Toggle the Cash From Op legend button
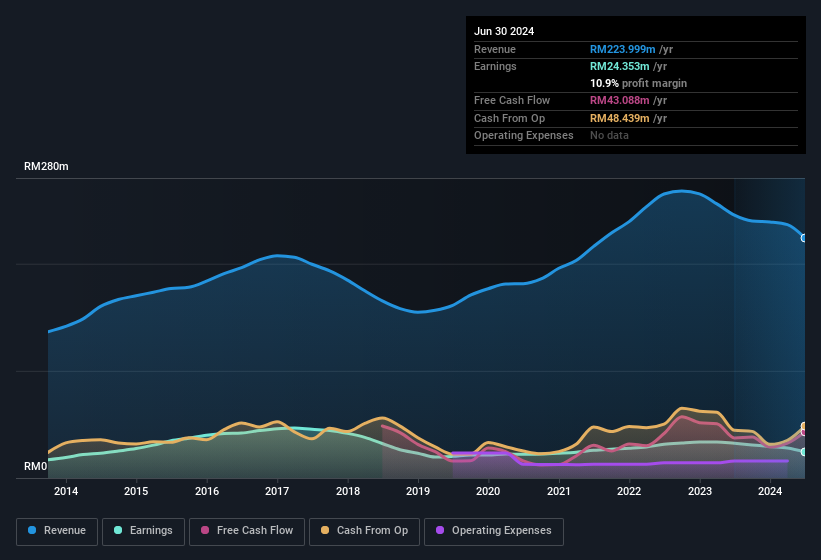 tap(364, 531)
